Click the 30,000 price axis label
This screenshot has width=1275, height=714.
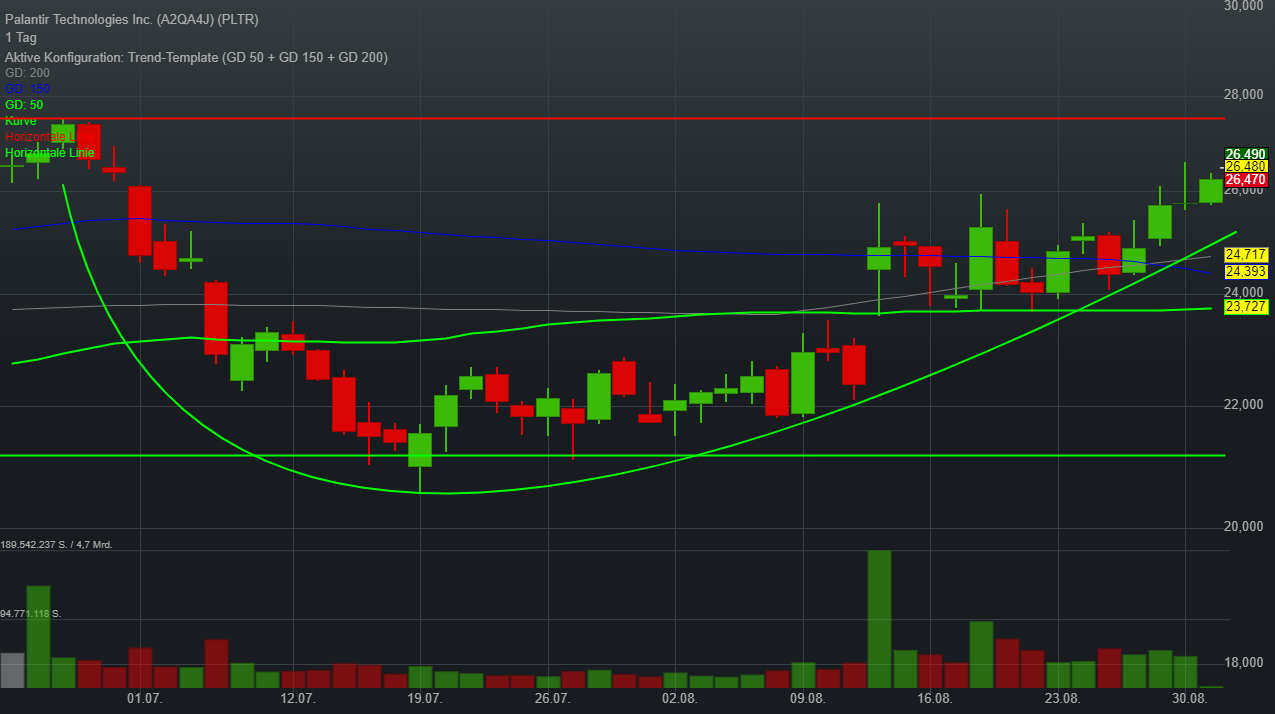1245,6
